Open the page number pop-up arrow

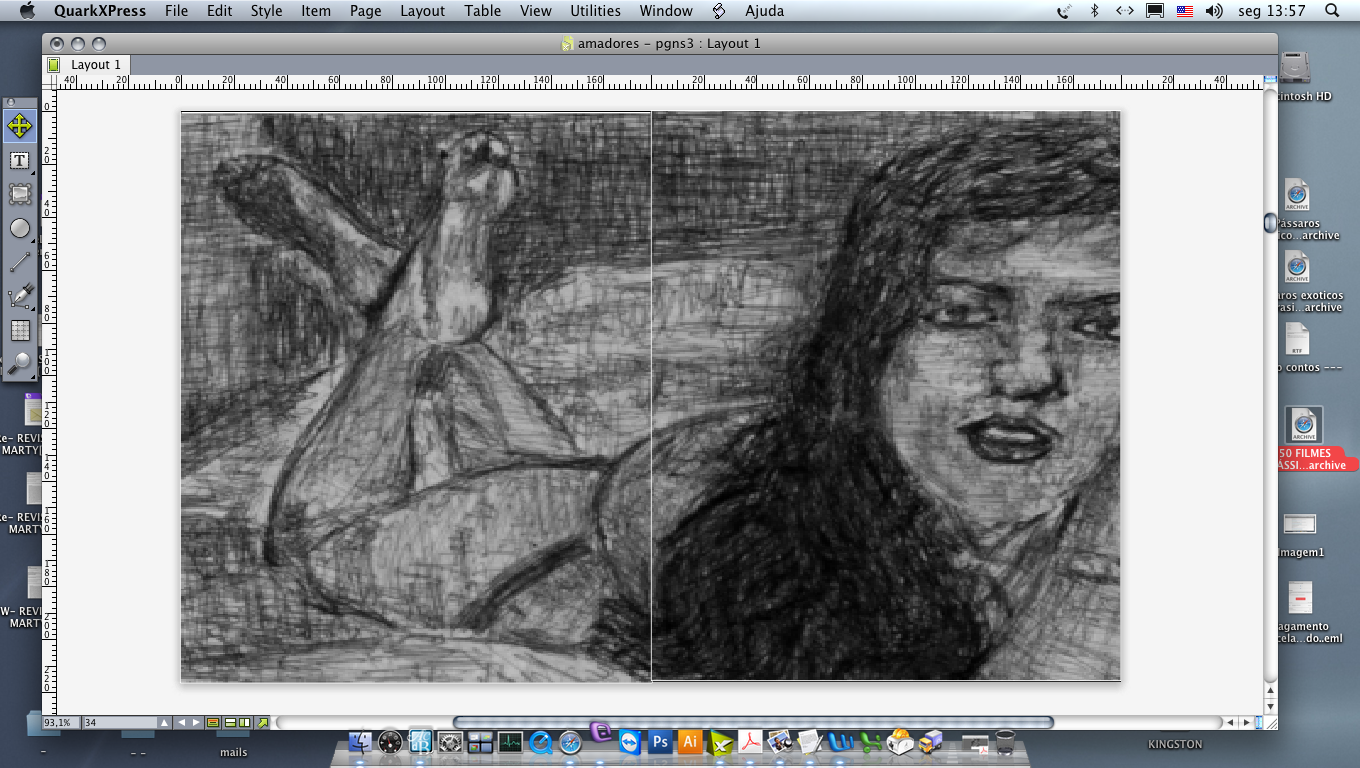tap(165, 722)
